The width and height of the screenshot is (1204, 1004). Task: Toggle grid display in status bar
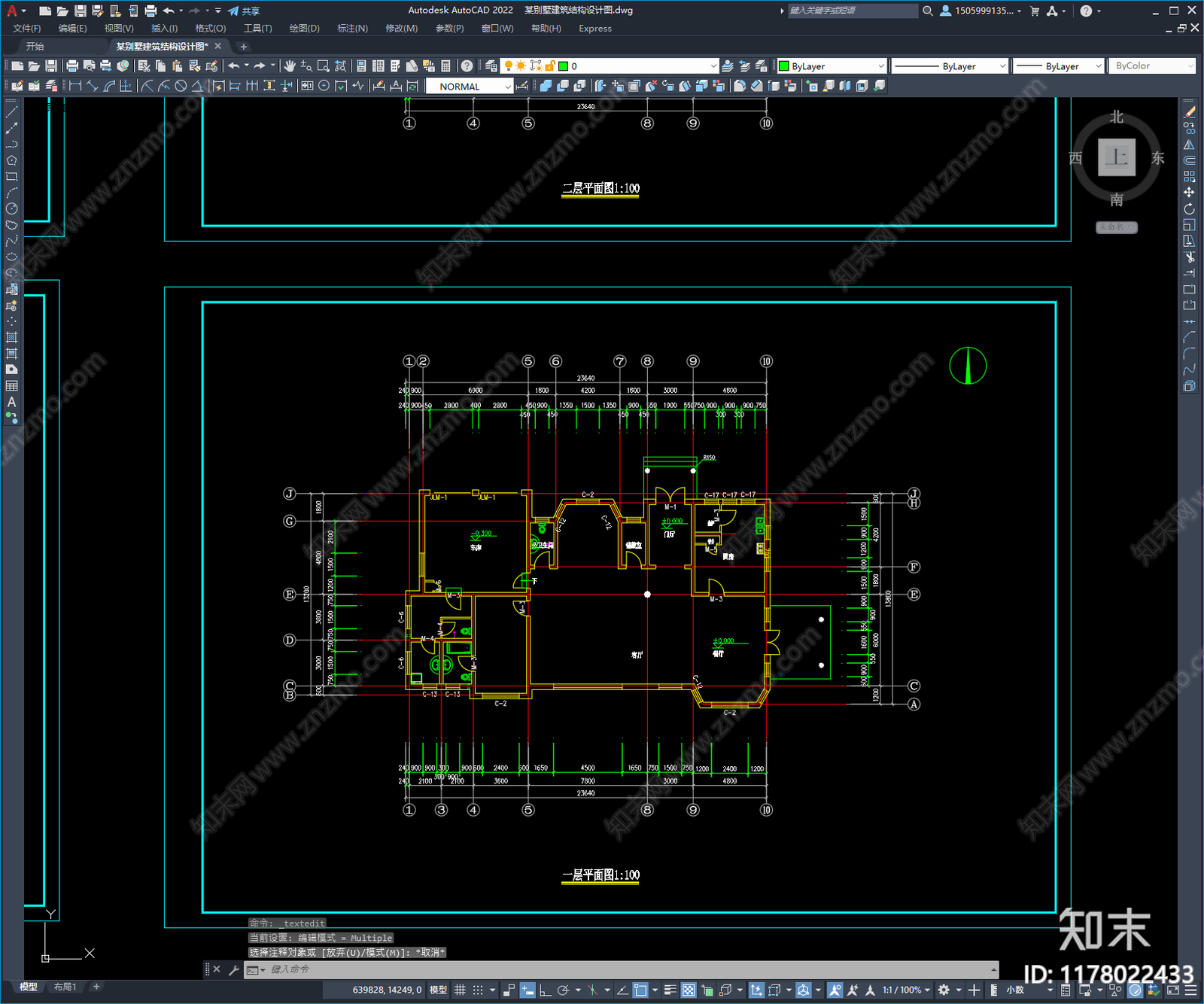pyautogui.click(x=460, y=990)
